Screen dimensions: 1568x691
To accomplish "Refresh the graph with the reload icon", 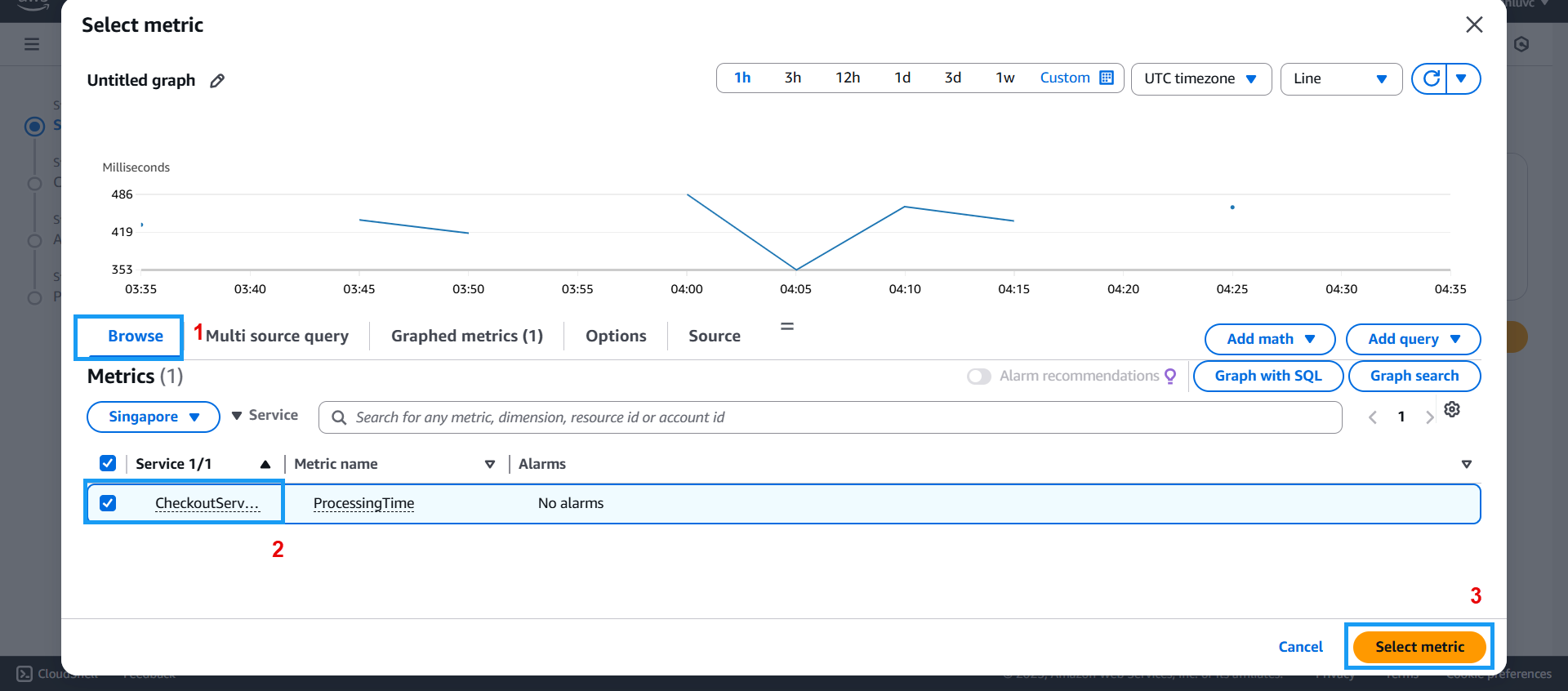I will 1431,78.
